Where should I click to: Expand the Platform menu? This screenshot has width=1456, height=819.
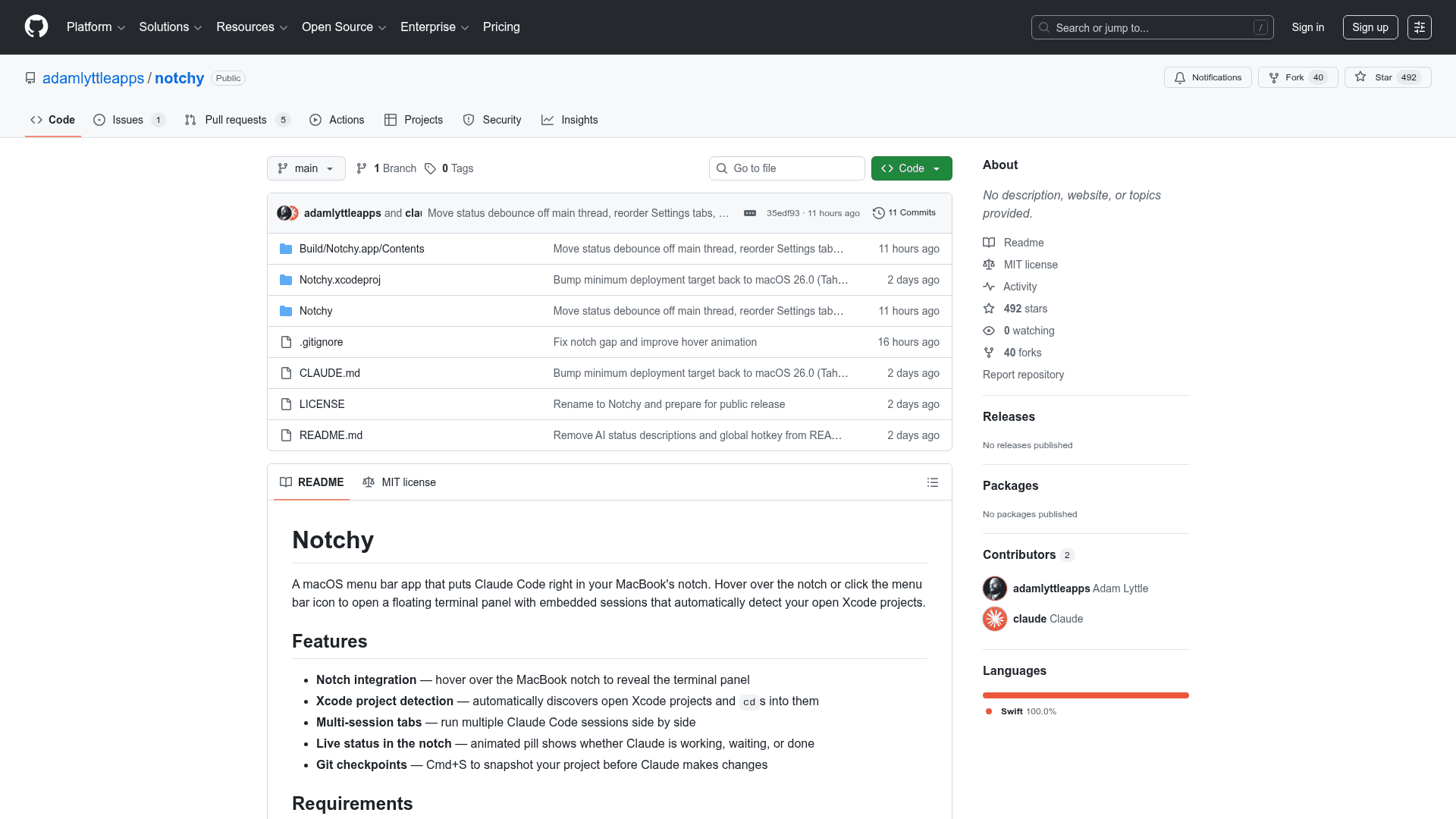click(96, 27)
